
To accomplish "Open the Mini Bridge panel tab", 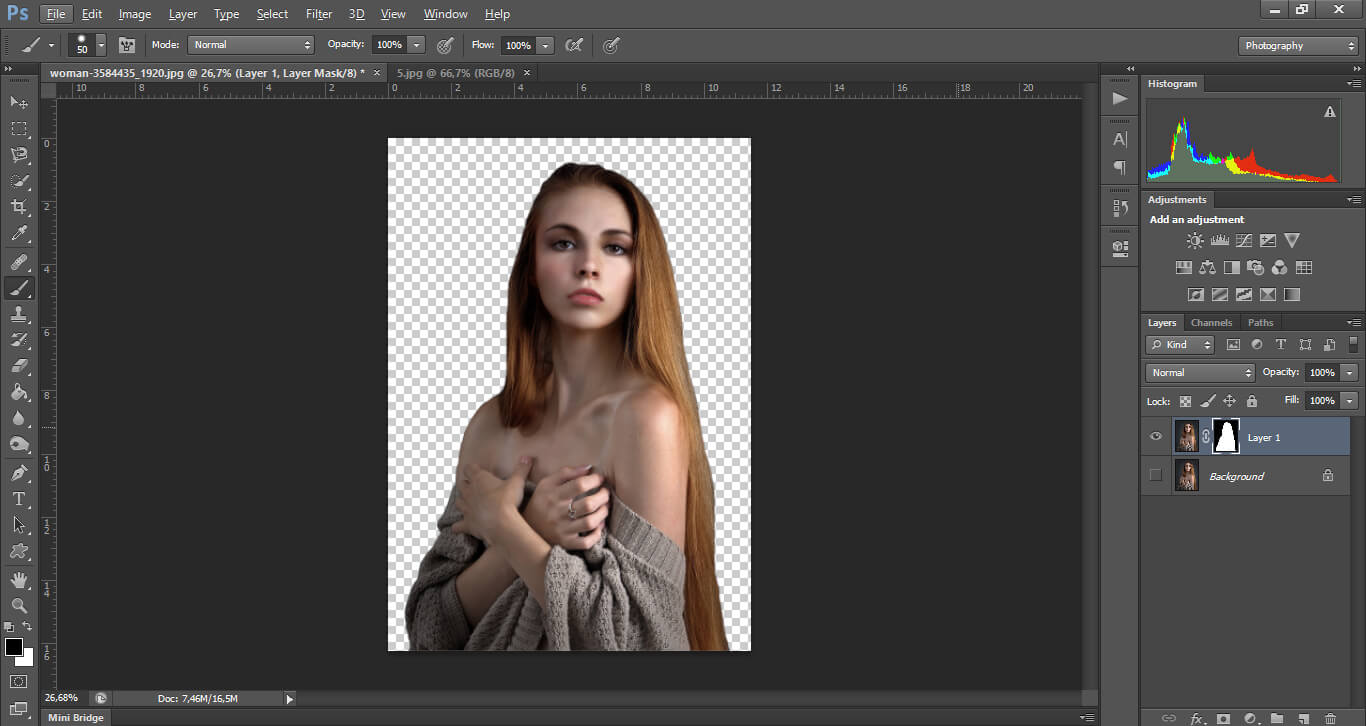I will [75, 717].
